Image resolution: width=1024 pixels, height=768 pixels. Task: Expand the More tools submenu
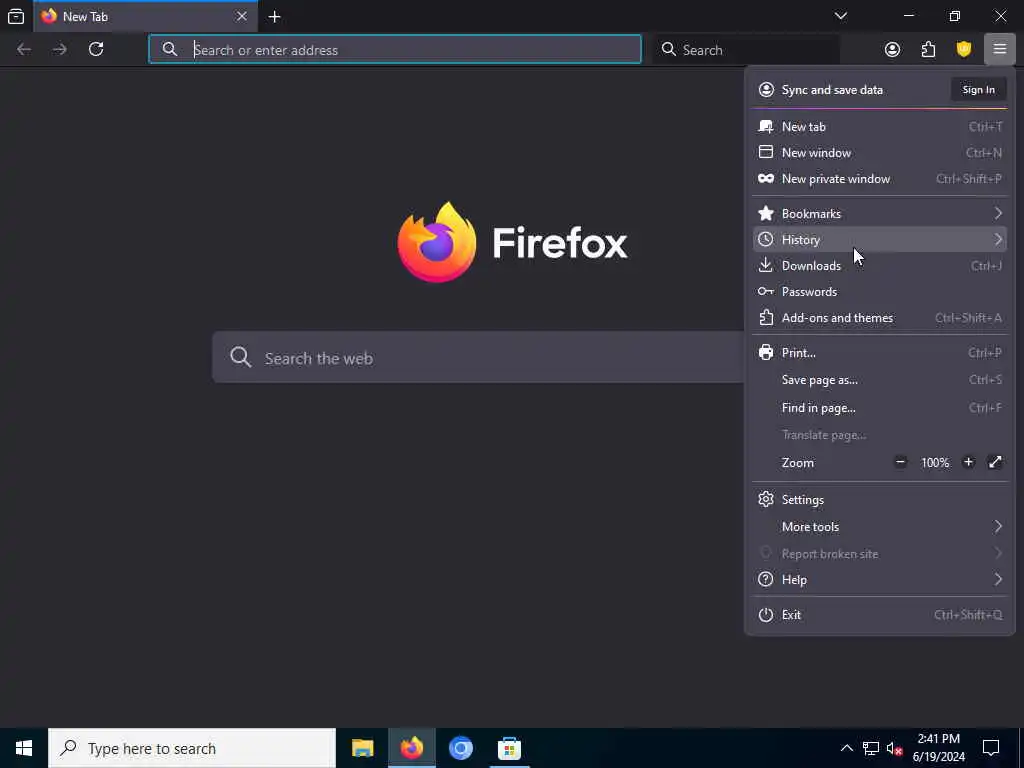880,526
